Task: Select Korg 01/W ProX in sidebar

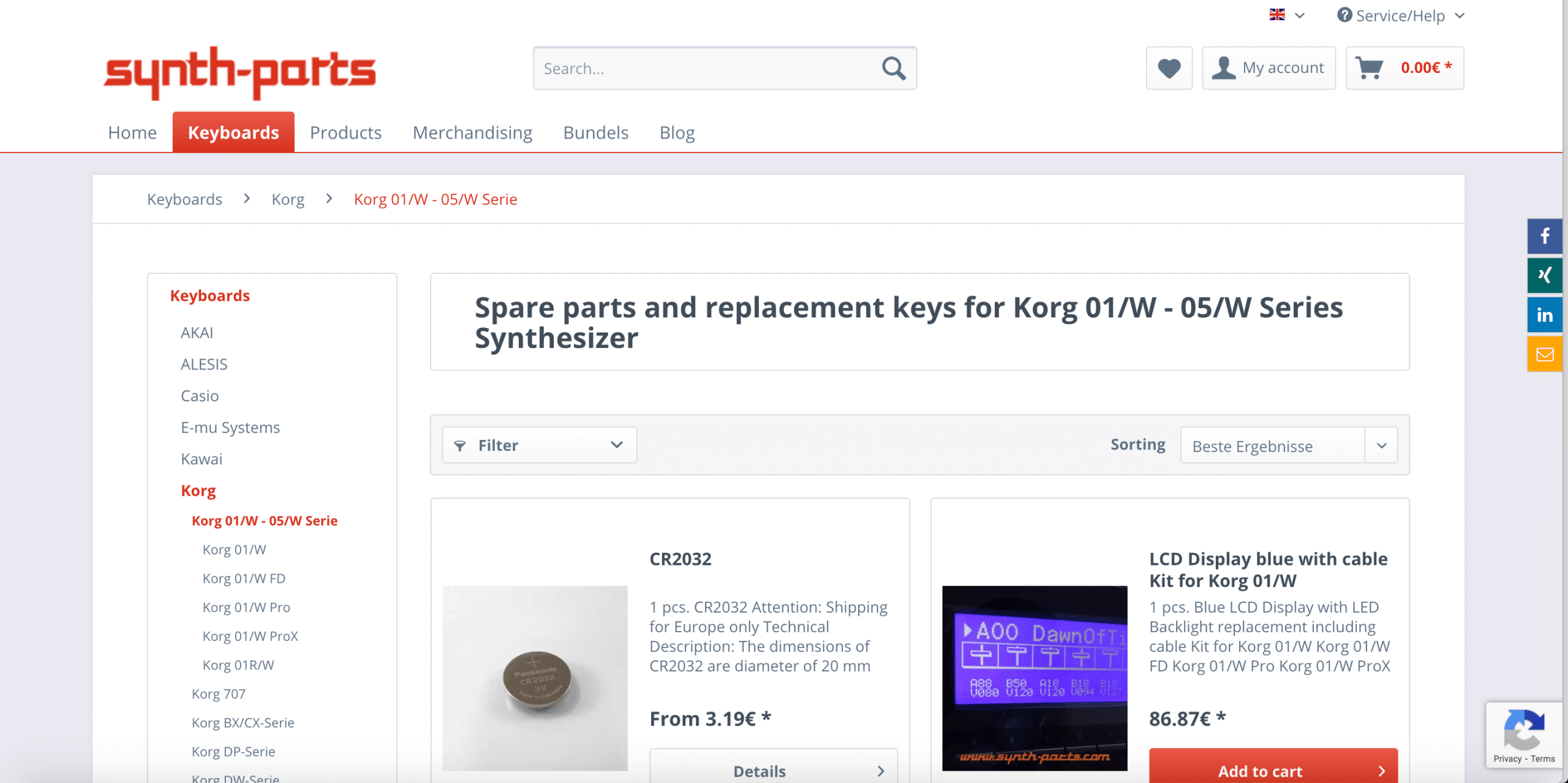Action: pyautogui.click(x=251, y=636)
